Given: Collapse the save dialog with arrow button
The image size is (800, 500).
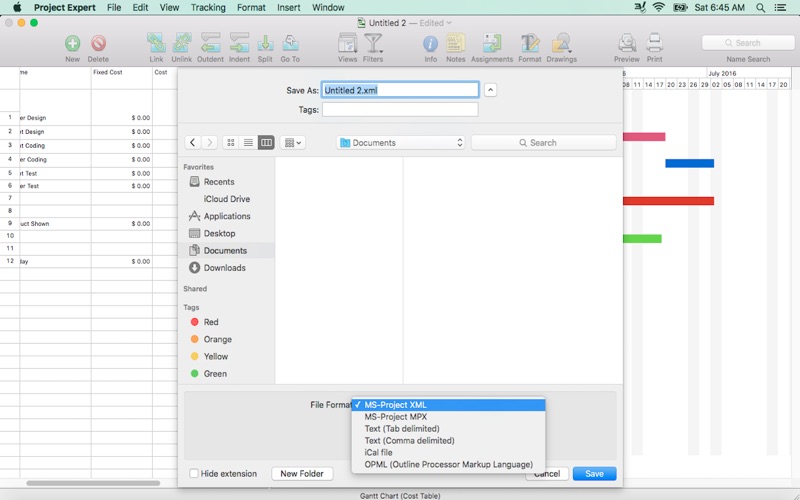Looking at the screenshot, I should coord(490,90).
